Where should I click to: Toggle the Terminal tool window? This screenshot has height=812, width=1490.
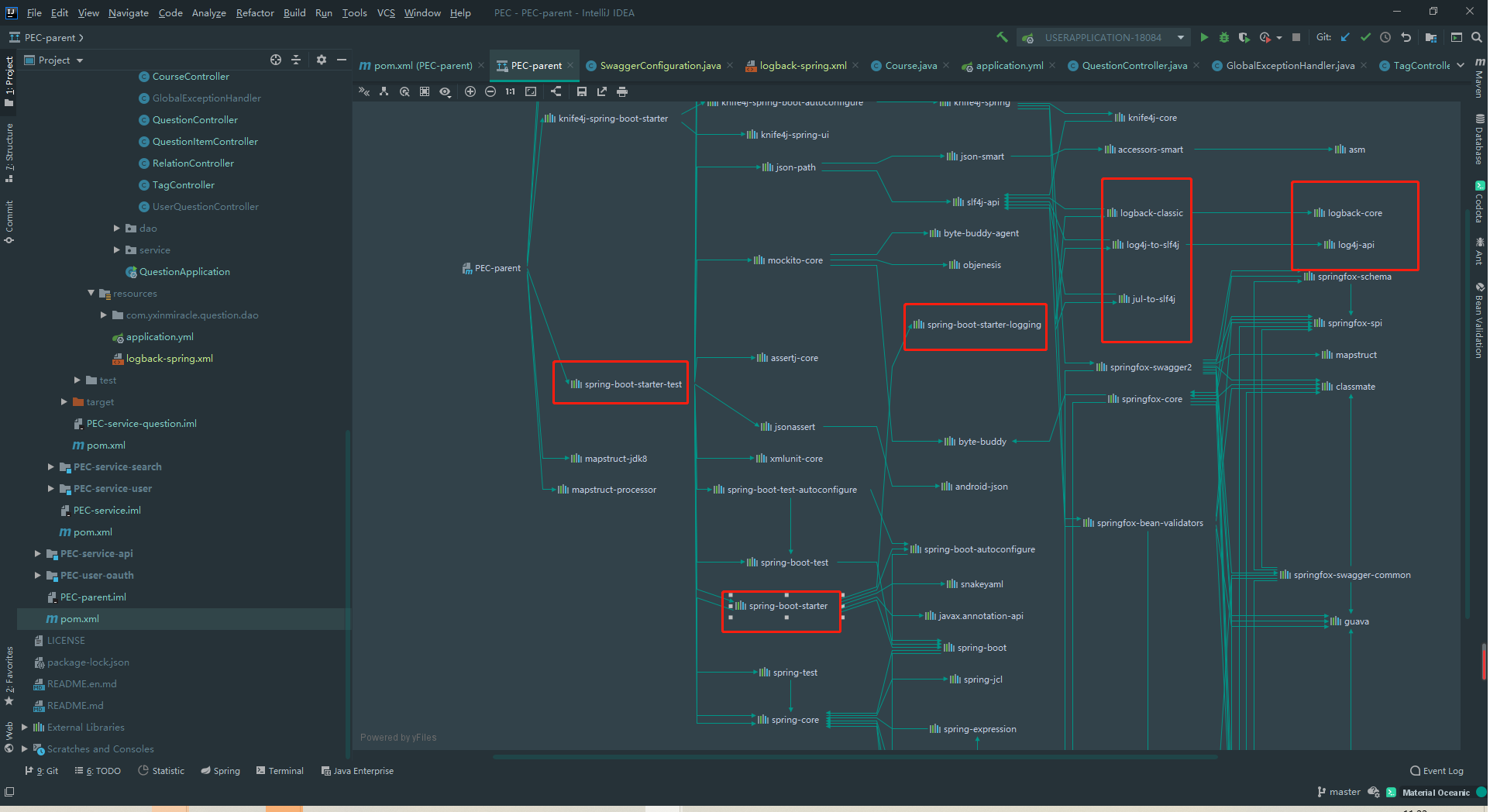[280, 771]
